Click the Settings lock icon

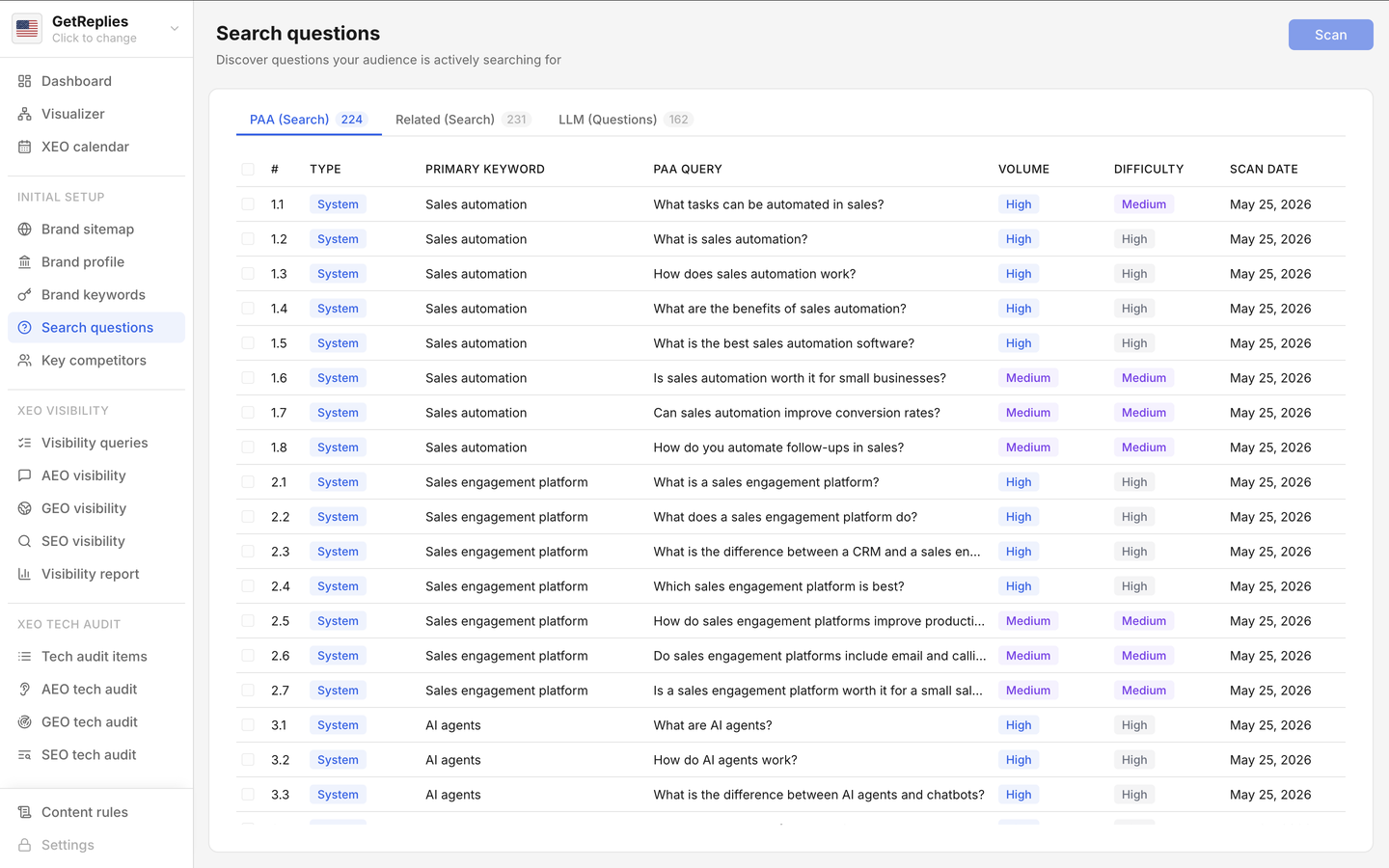point(25,845)
